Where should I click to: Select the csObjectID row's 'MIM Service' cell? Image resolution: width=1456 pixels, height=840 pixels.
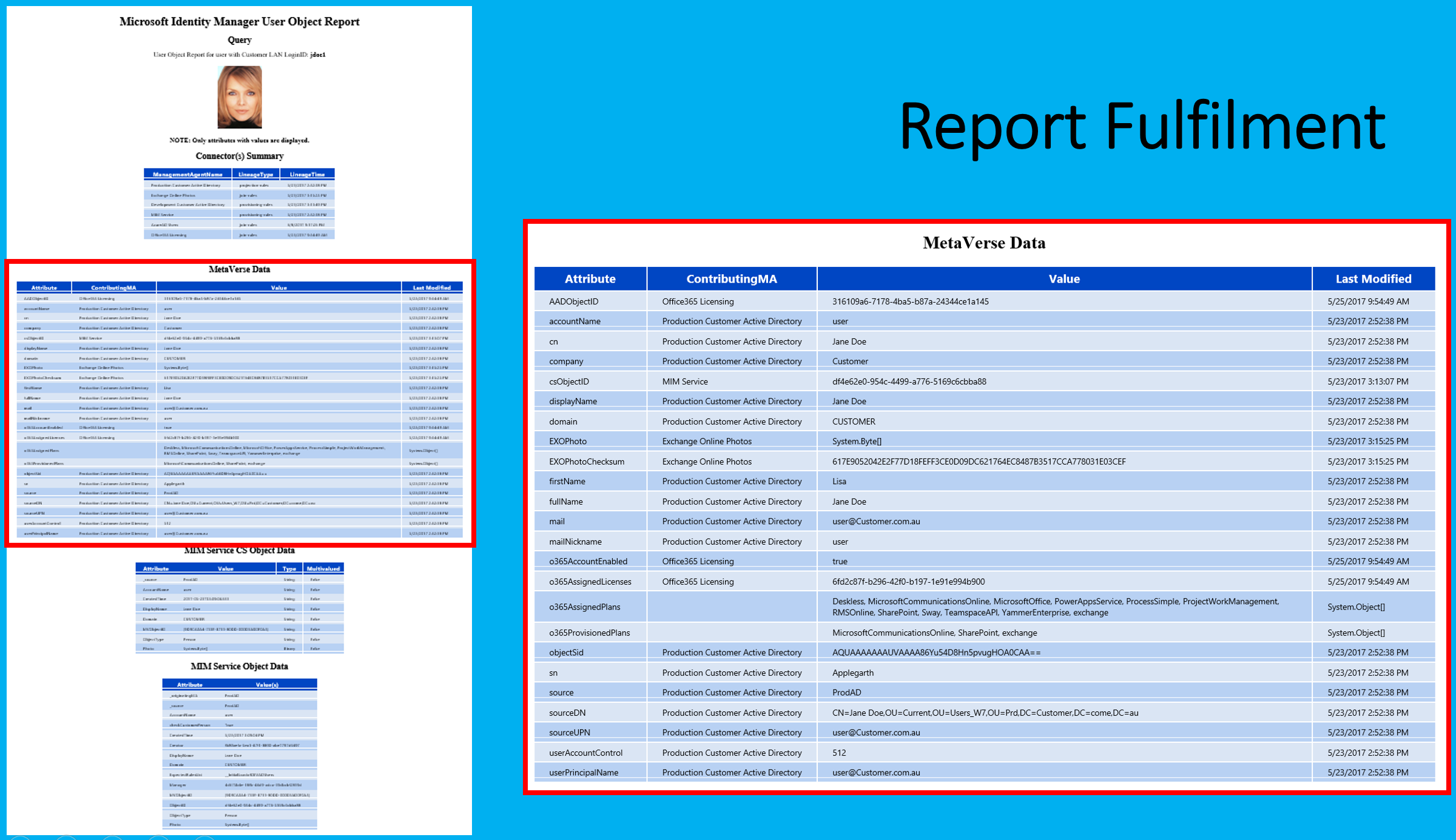click(x=684, y=381)
